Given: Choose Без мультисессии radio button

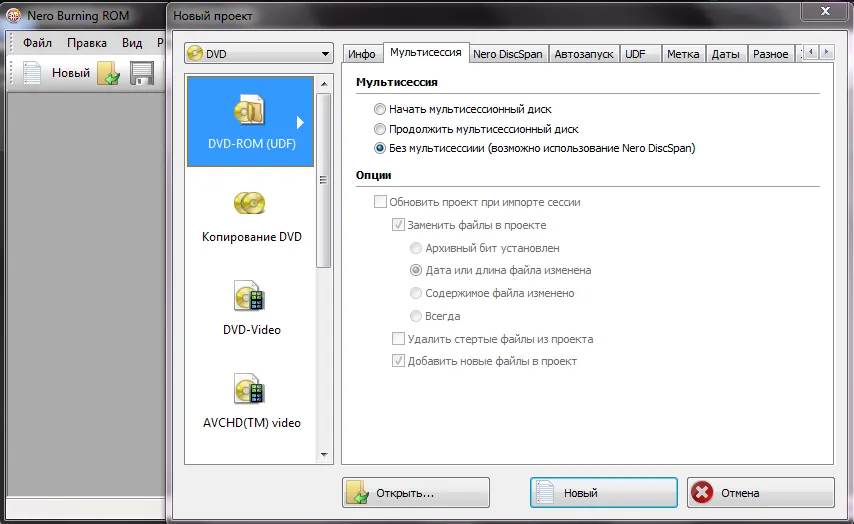Looking at the screenshot, I should click(380, 148).
